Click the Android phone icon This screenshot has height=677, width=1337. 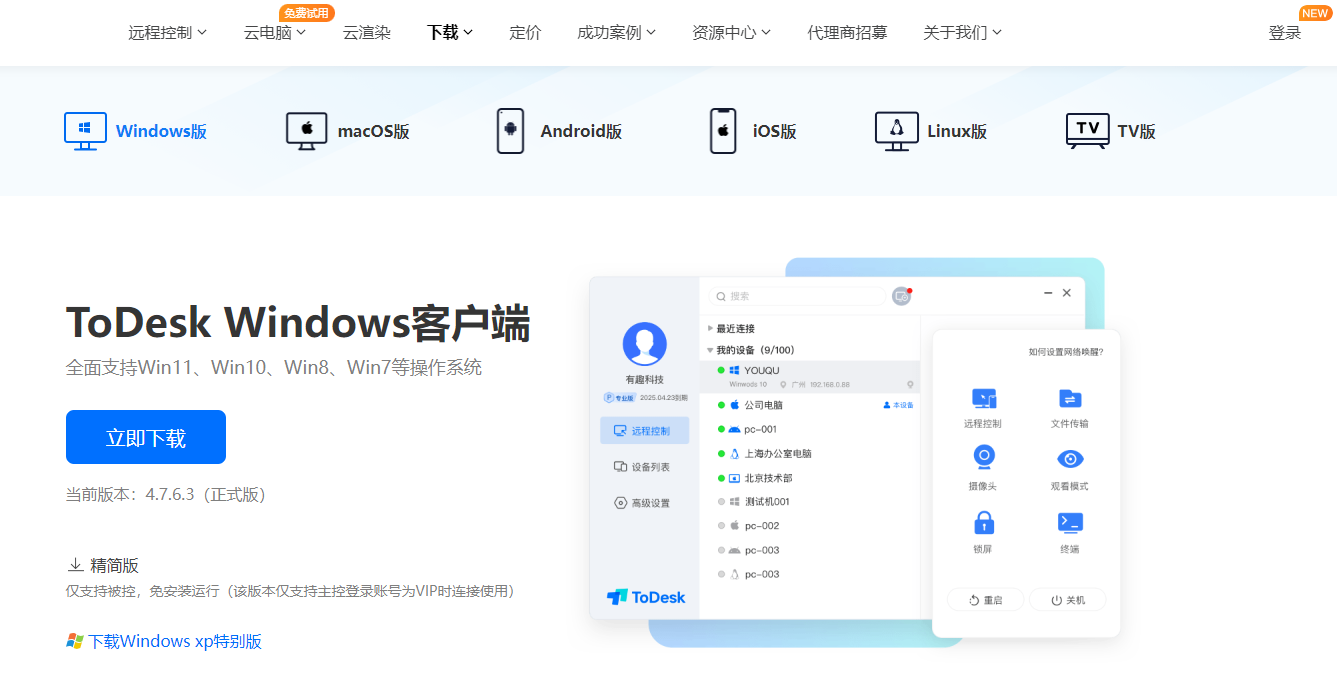[510, 131]
